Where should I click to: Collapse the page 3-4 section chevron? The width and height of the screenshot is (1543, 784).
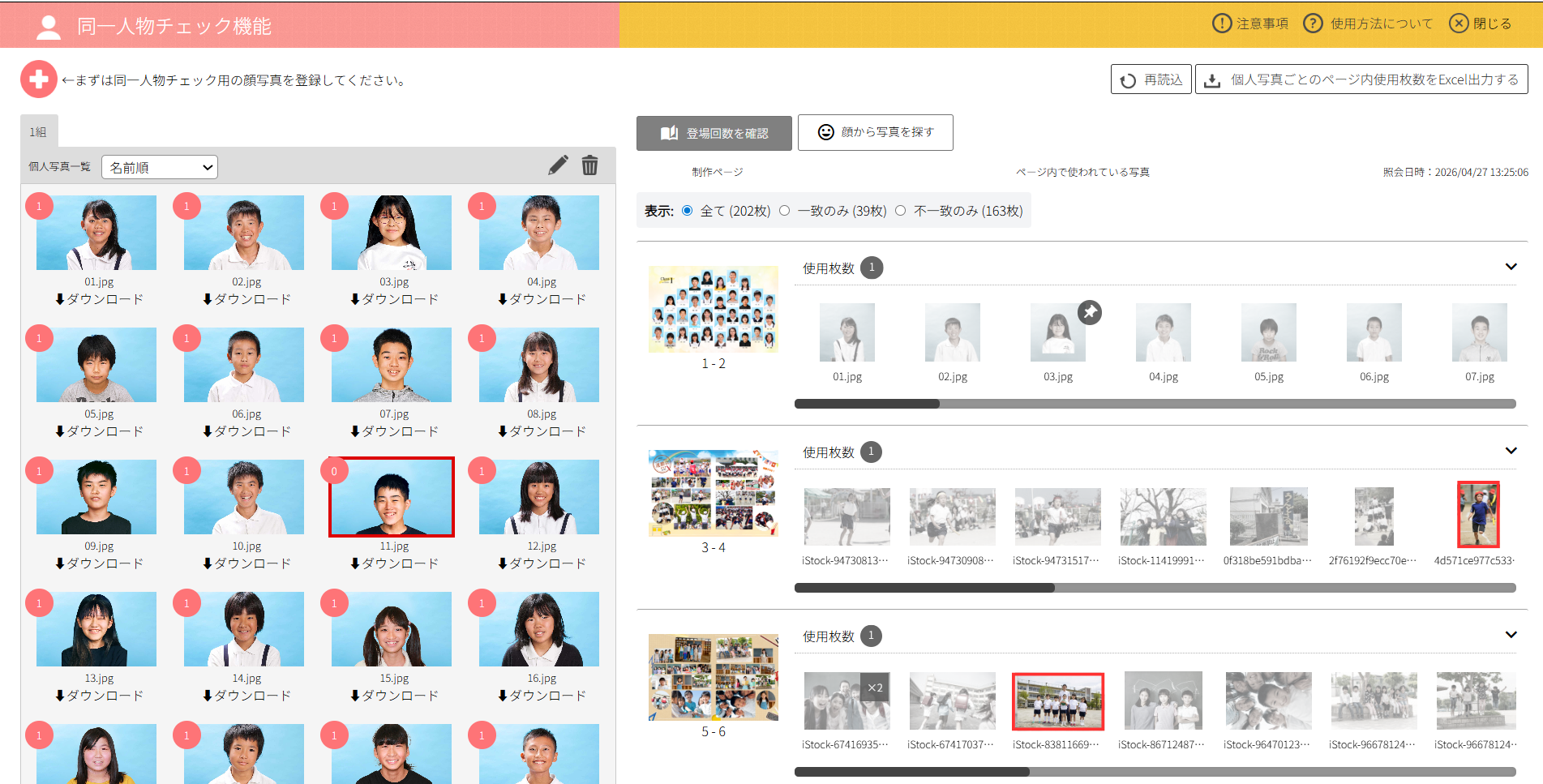click(x=1511, y=451)
